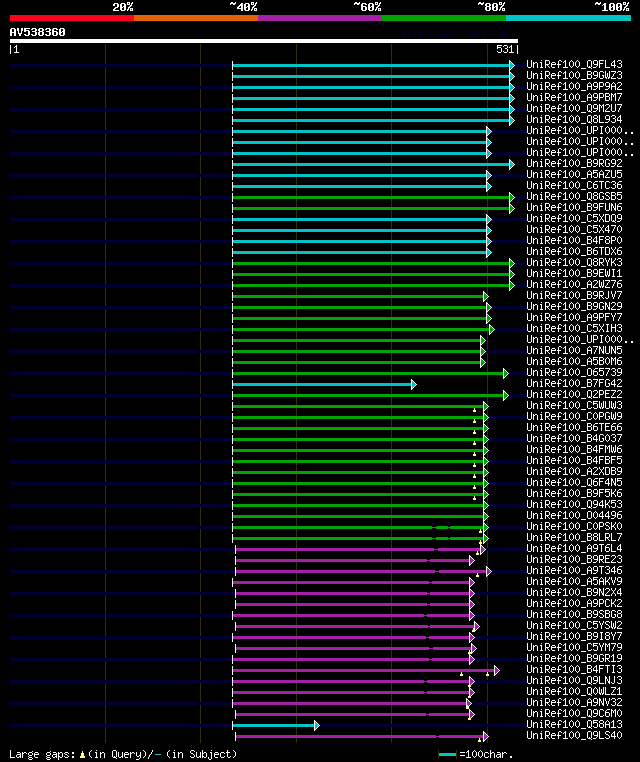Select the UniRef100_Q9LS40 label

pos(574,735)
